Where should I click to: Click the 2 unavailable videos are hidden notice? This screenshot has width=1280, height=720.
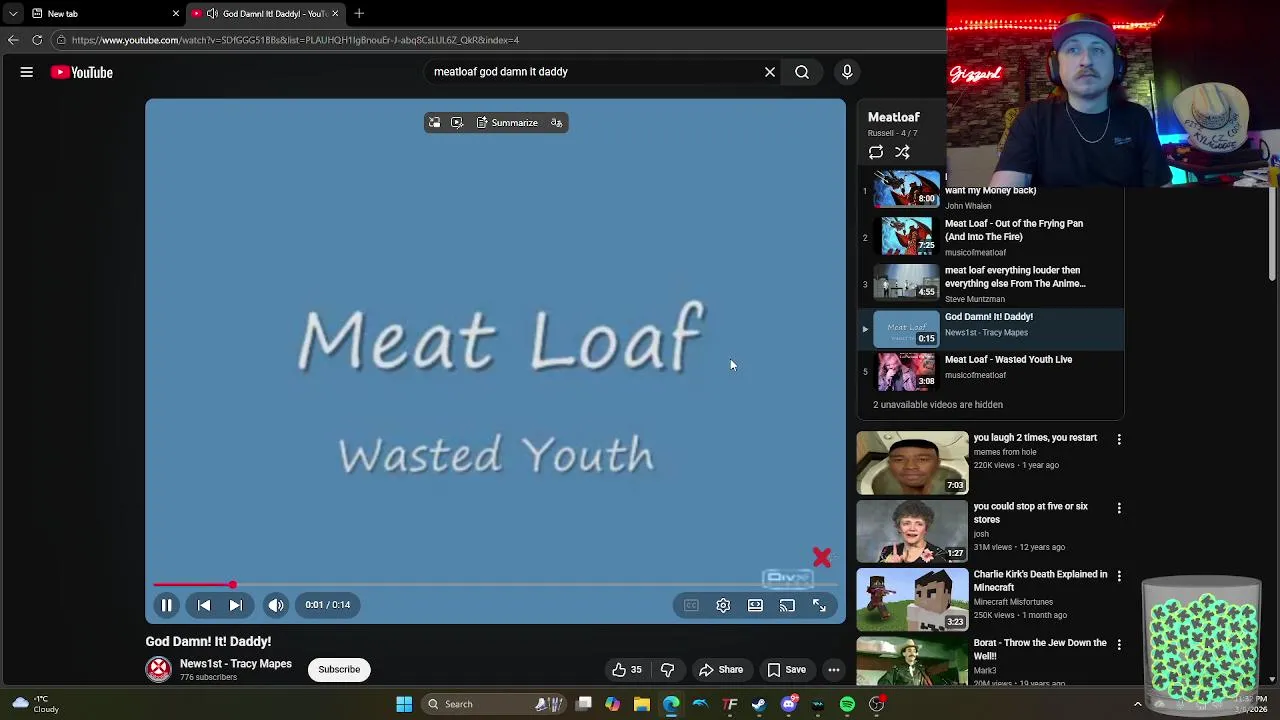[938, 405]
